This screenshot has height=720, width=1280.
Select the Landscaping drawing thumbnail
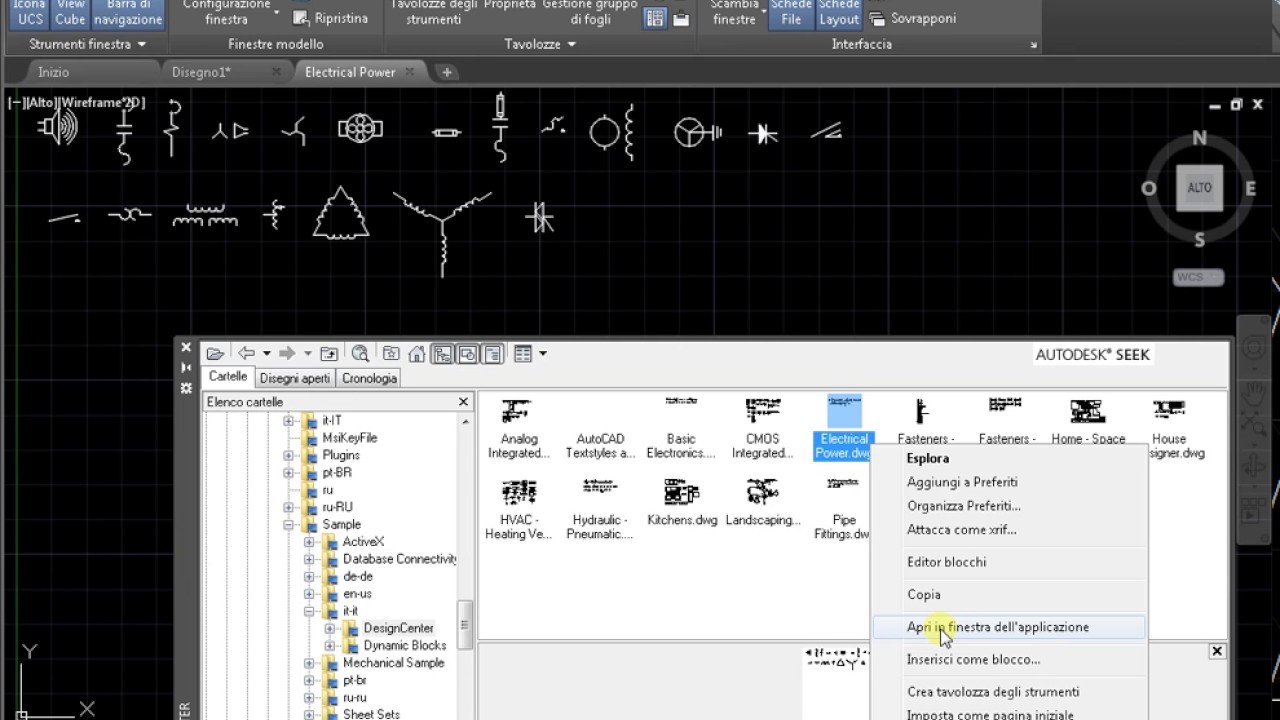pyautogui.click(x=763, y=503)
